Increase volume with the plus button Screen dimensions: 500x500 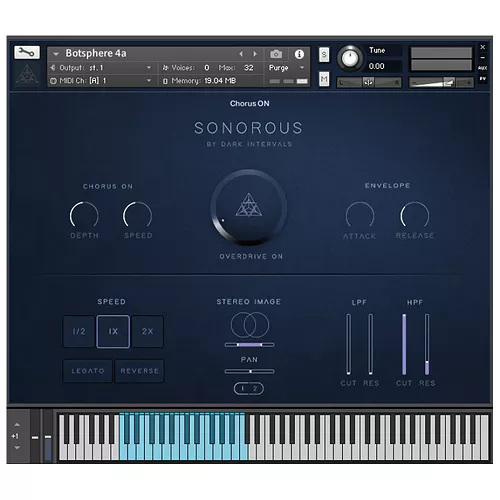(x=469, y=82)
